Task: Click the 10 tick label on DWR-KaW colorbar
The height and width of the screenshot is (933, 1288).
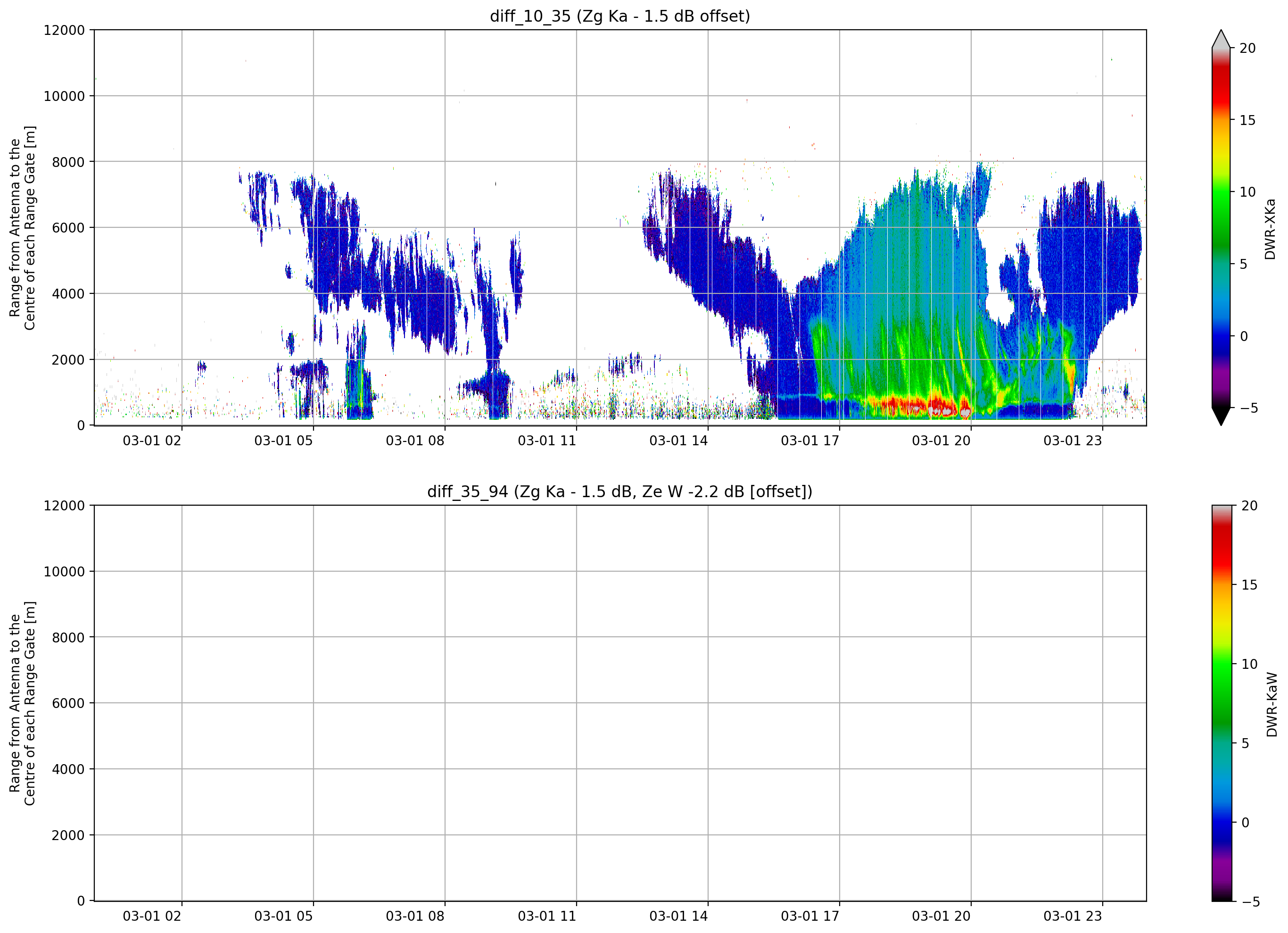Action: click(1249, 664)
